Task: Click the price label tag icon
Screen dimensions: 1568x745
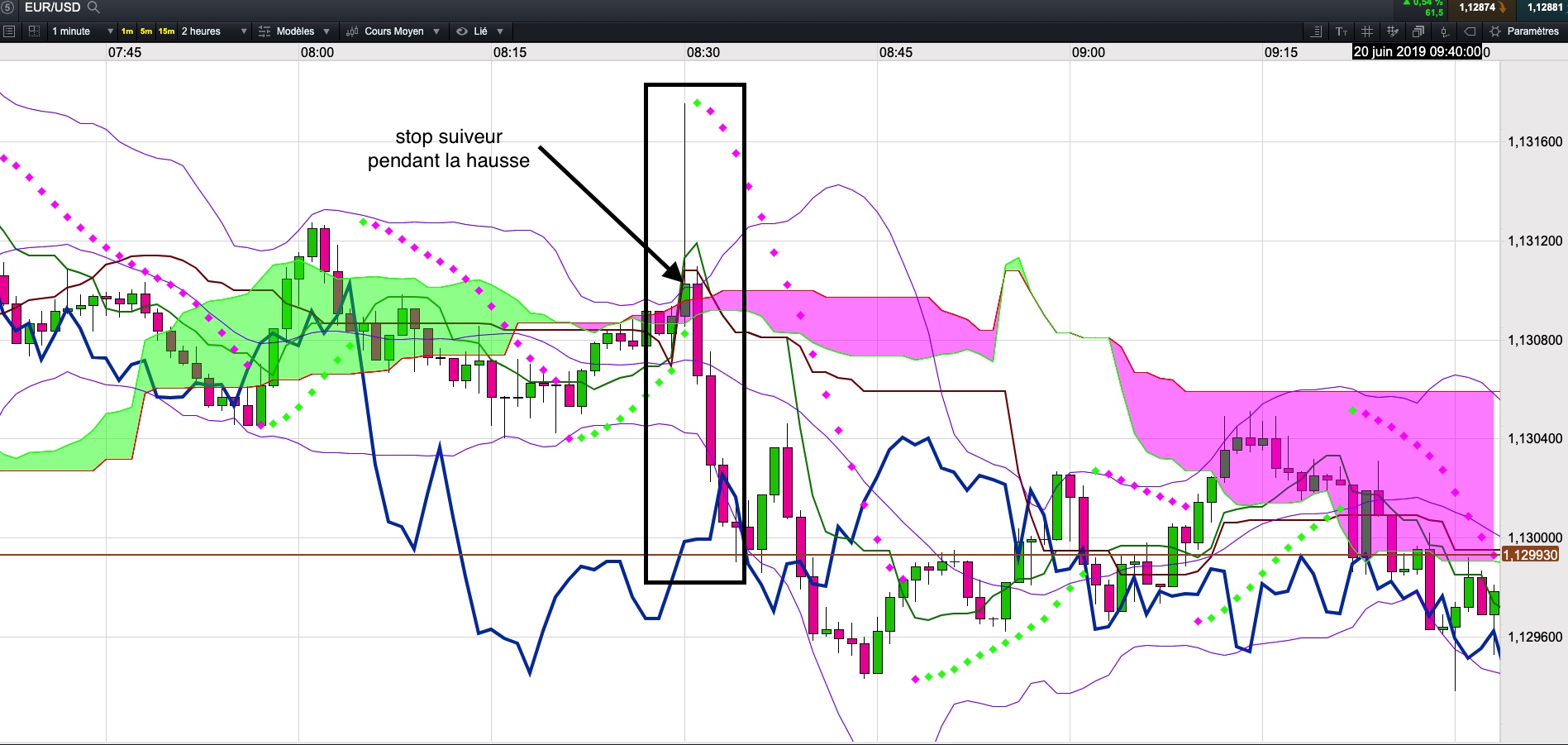Action: [1470, 31]
